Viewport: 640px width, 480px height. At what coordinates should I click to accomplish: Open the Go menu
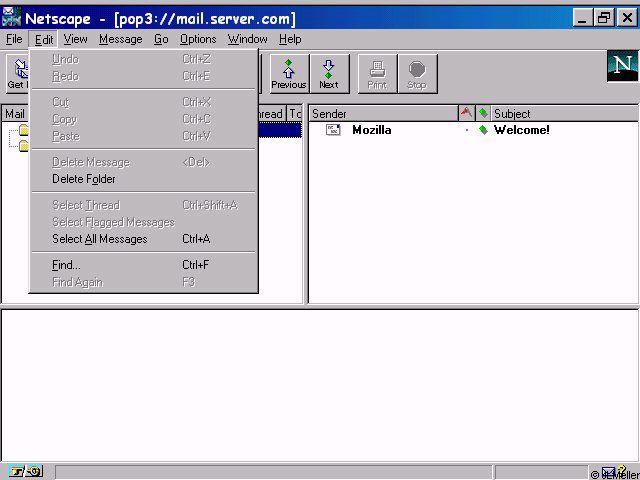161,39
